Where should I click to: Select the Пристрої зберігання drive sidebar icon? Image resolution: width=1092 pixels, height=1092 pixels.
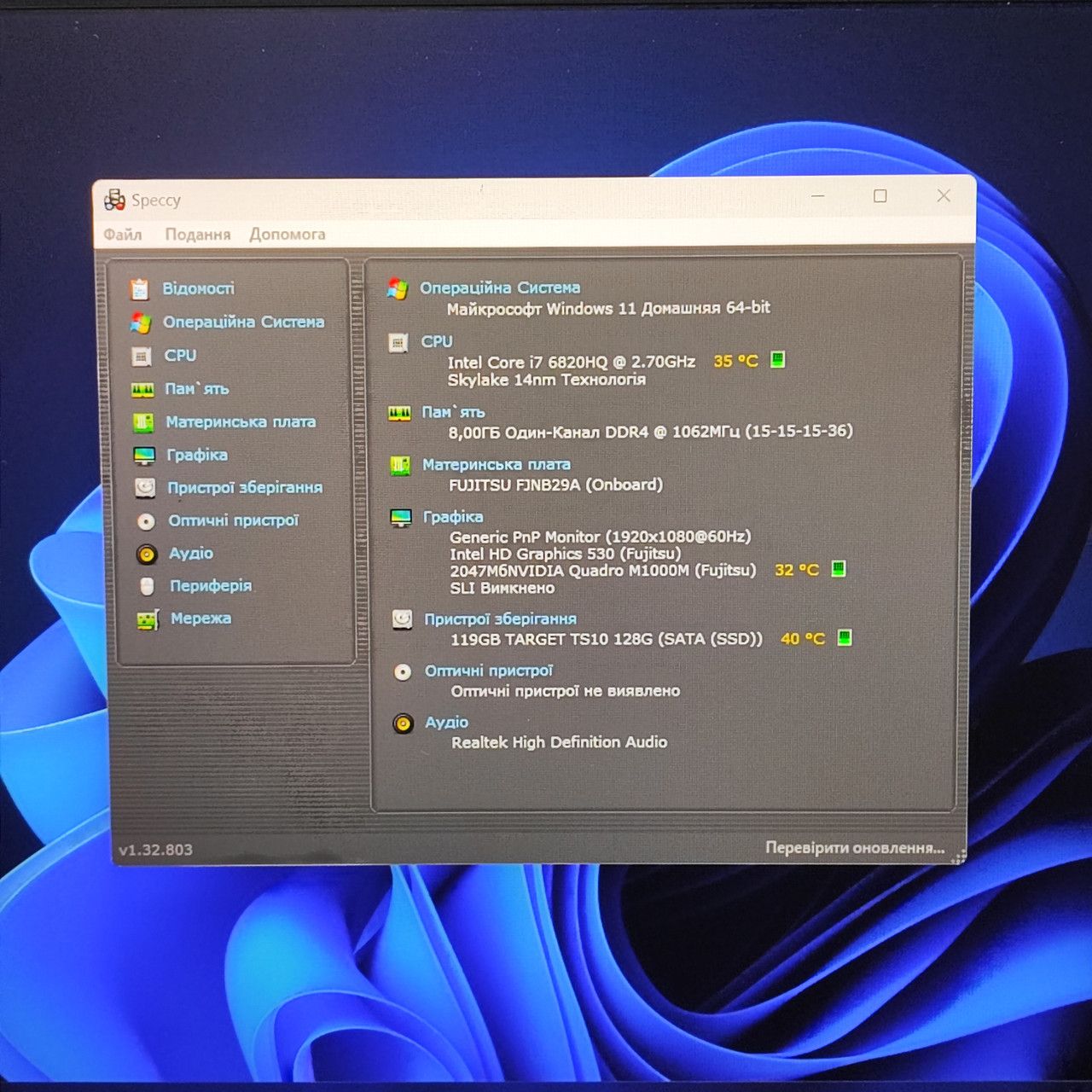(145, 488)
